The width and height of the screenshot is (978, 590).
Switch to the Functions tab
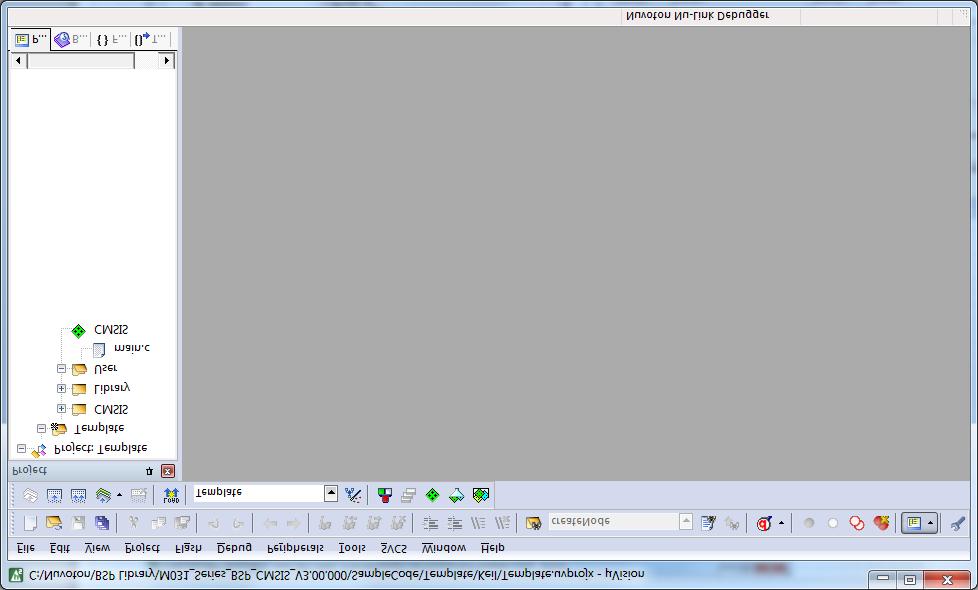click(110, 40)
